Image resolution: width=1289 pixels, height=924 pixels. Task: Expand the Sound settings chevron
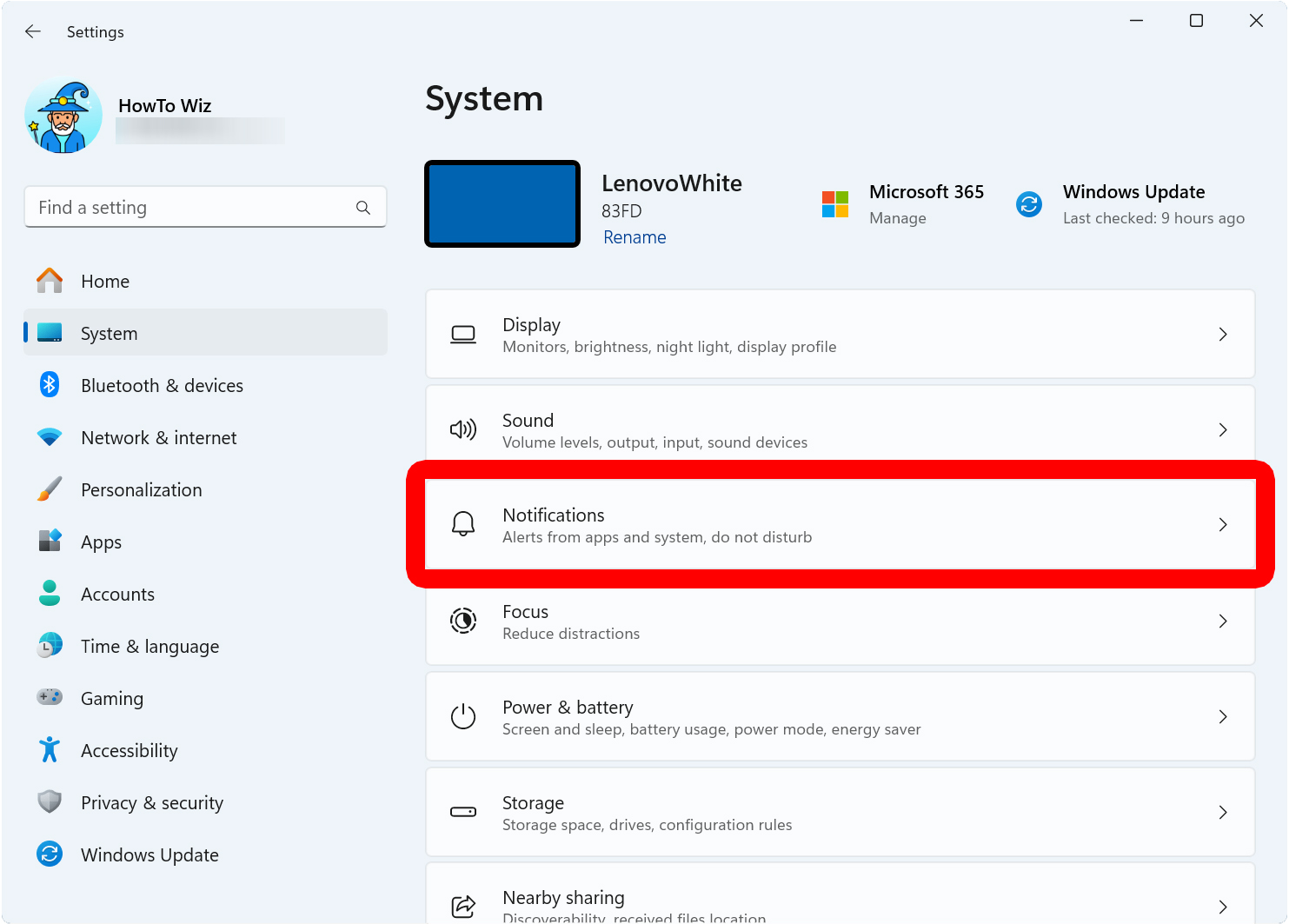tap(1223, 429)
